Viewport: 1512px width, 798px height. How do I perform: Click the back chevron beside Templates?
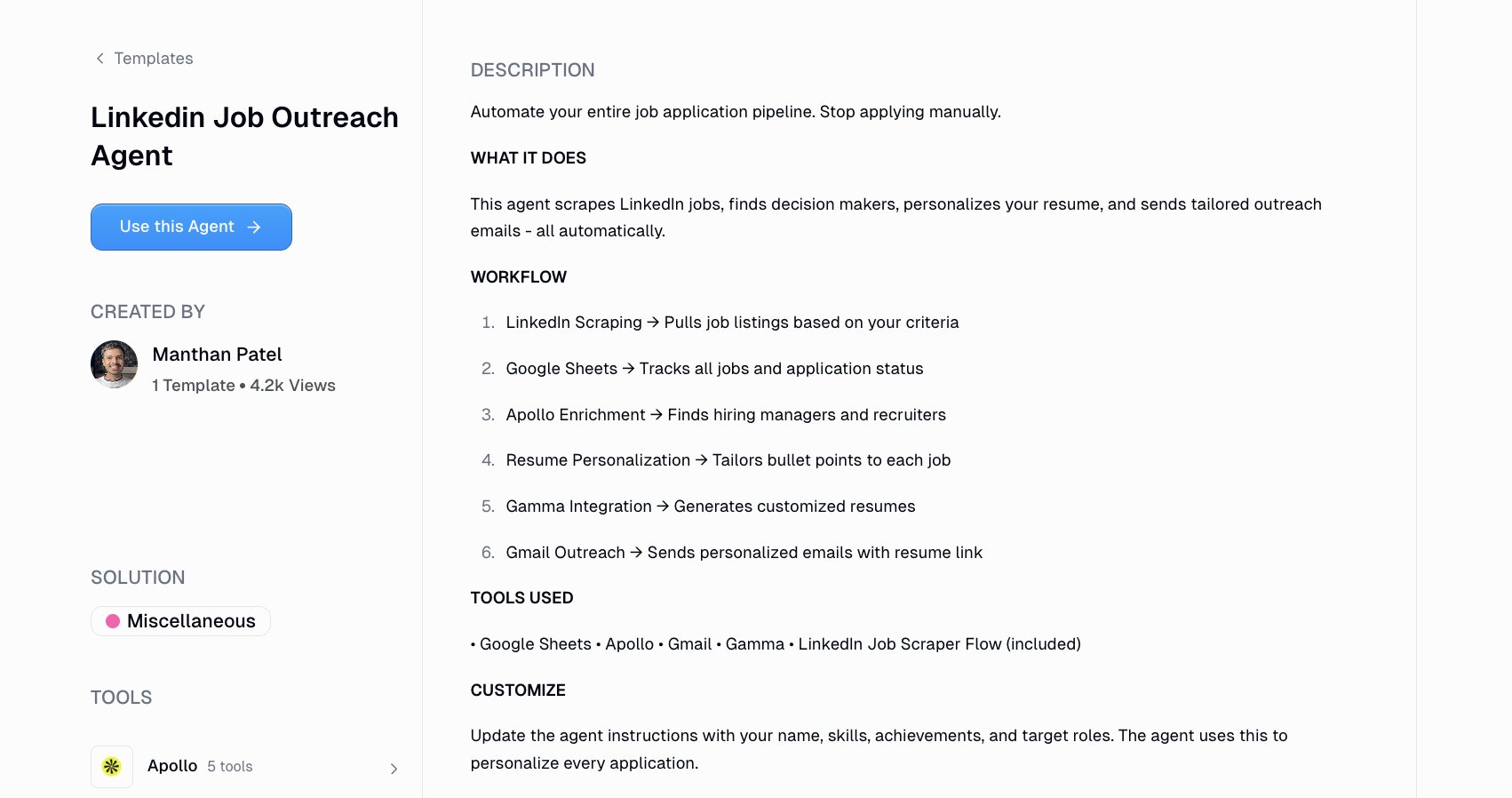click(x=99, y=58)
